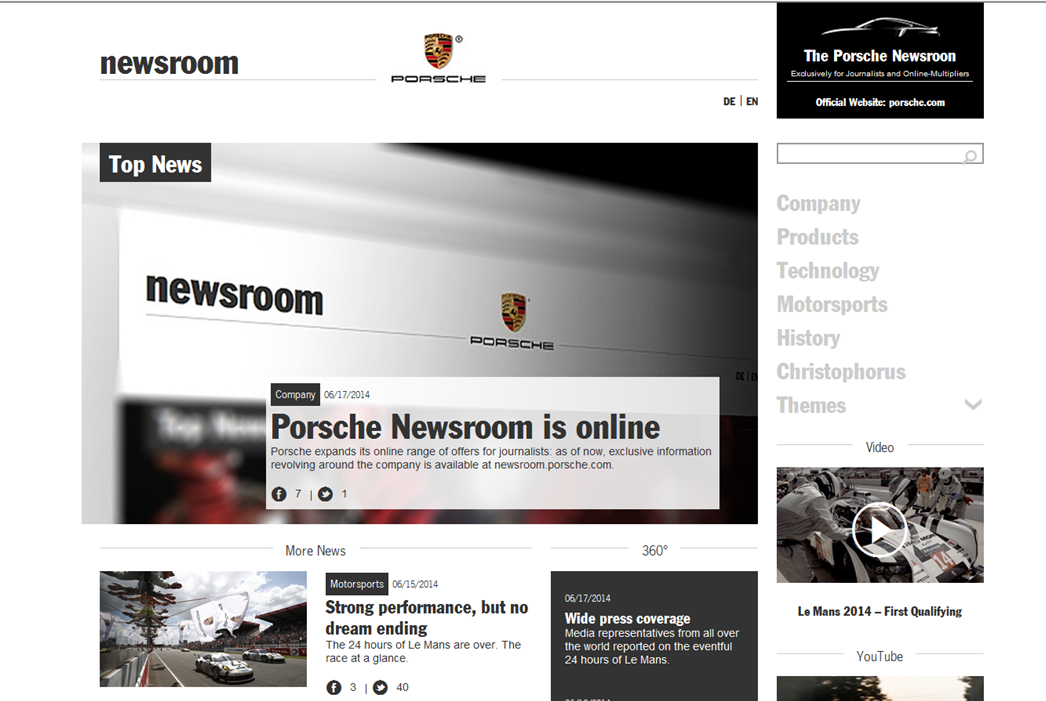Expand the Themes menu chevron

(x=972, y=405)
